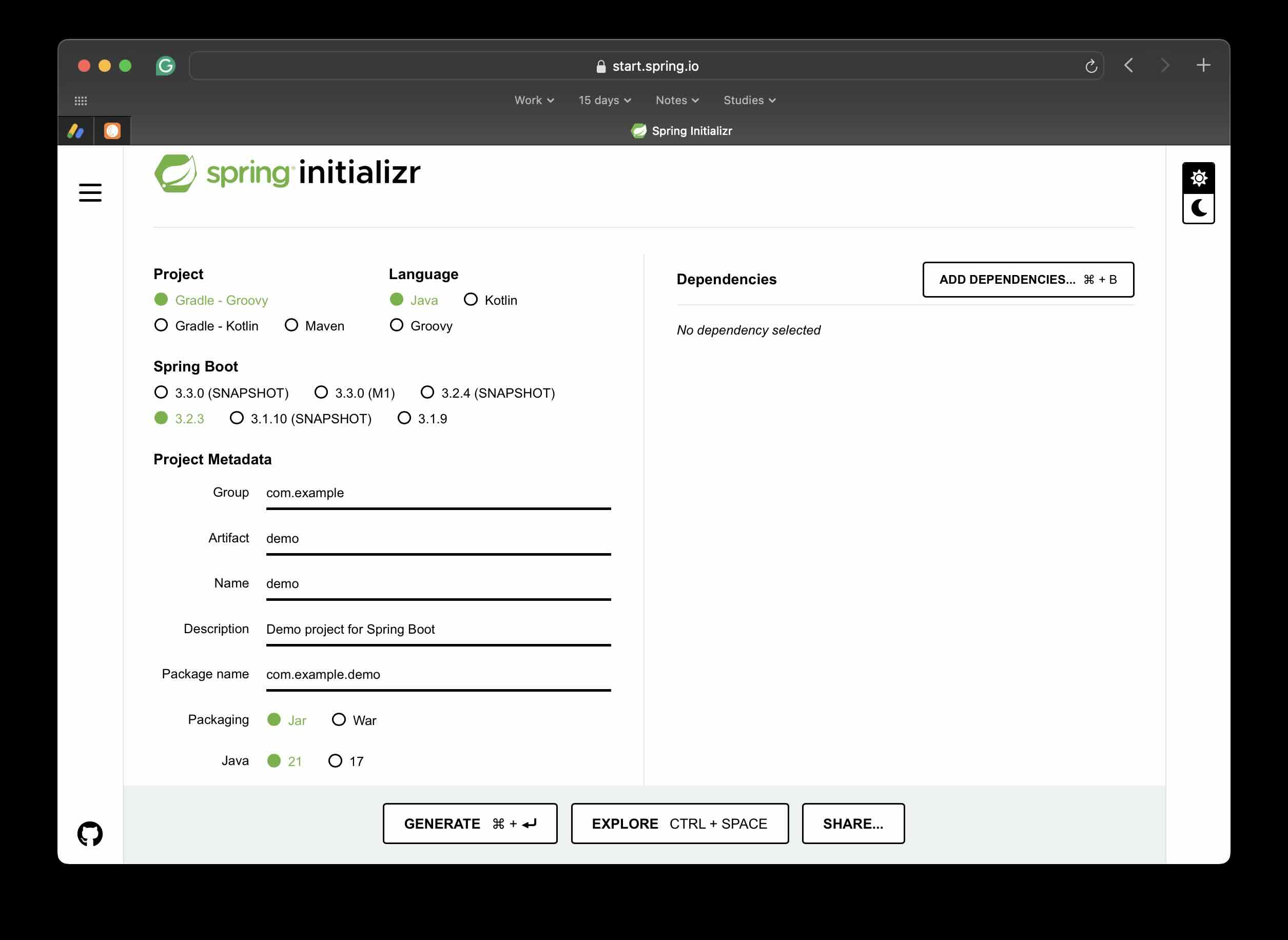Open the ADD DEPENDENCIES dialog
Image resolution: width=1288 pixels, height=940 pixels.
[x=1027, y=279]
